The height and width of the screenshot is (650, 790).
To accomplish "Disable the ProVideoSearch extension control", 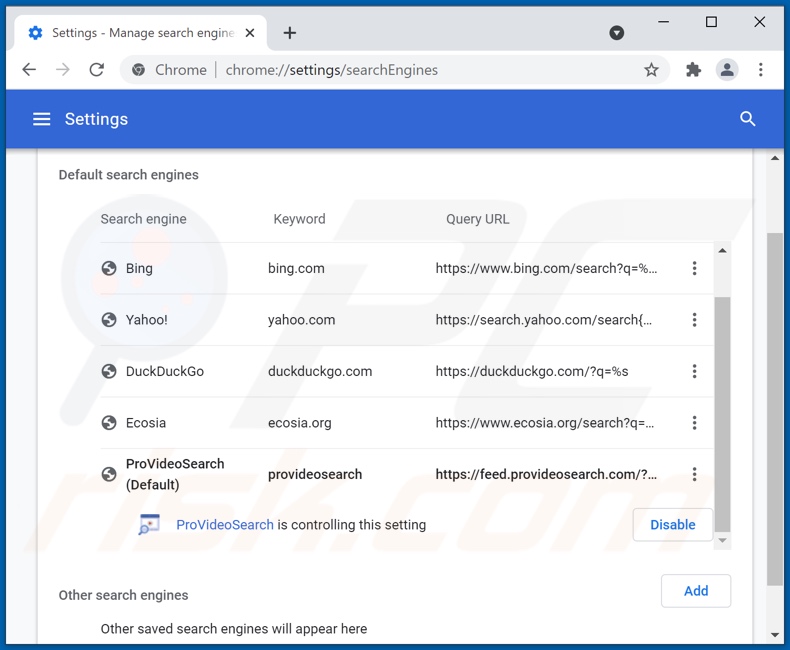I will (x=673, y=525).
